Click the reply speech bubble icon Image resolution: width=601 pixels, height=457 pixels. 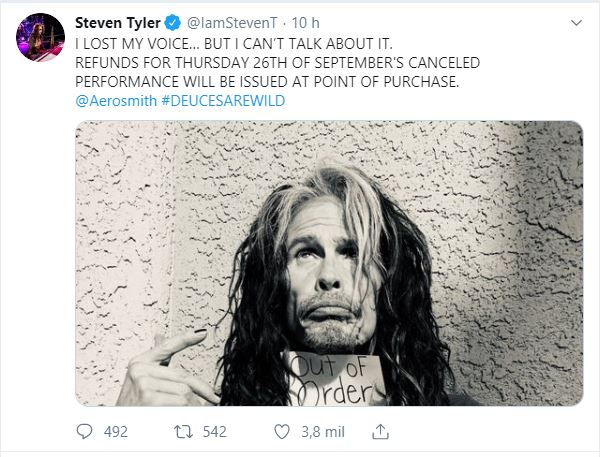(x=85, y=432)
